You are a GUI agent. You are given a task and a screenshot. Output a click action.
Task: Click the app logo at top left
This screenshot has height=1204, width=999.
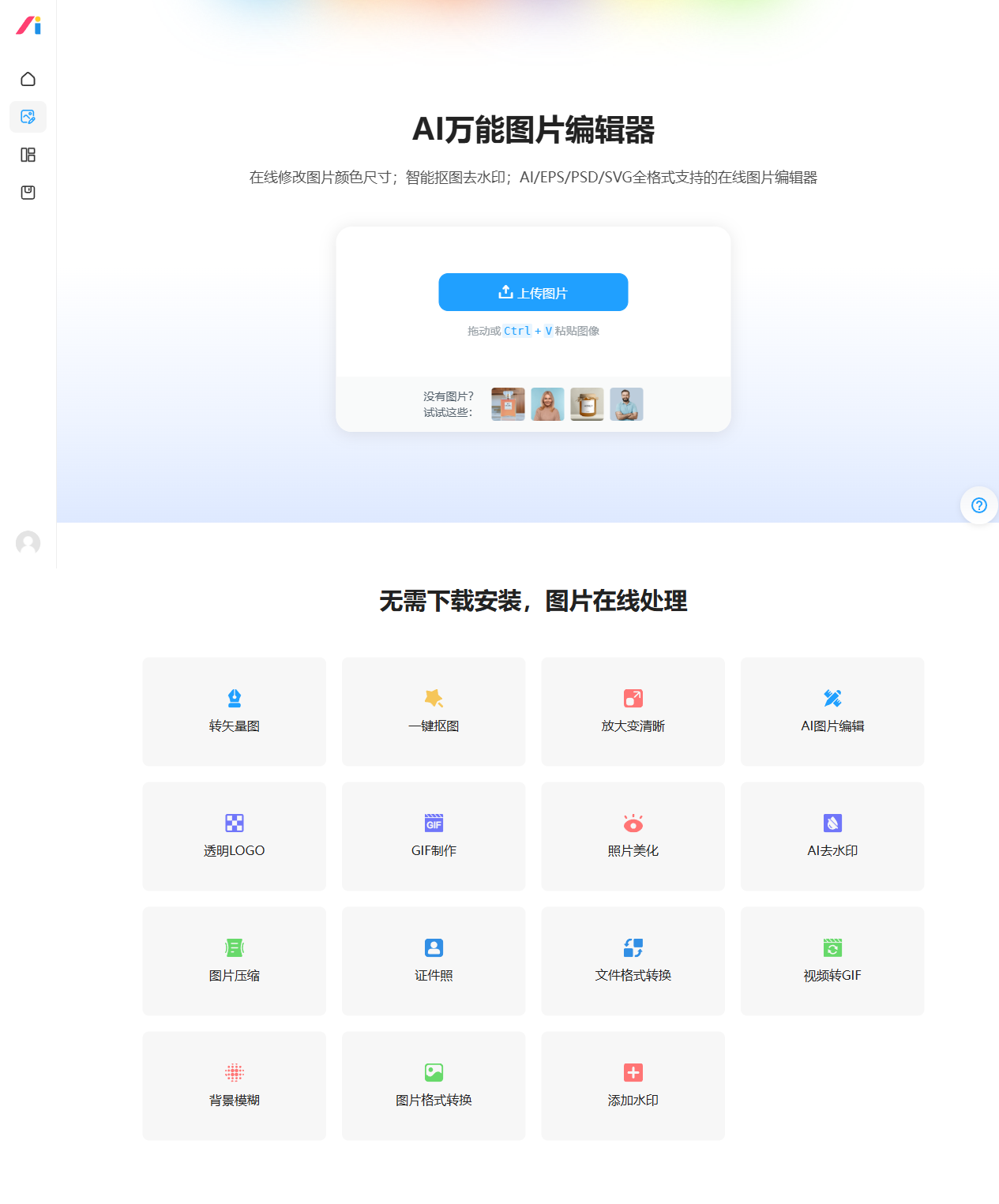28,25
